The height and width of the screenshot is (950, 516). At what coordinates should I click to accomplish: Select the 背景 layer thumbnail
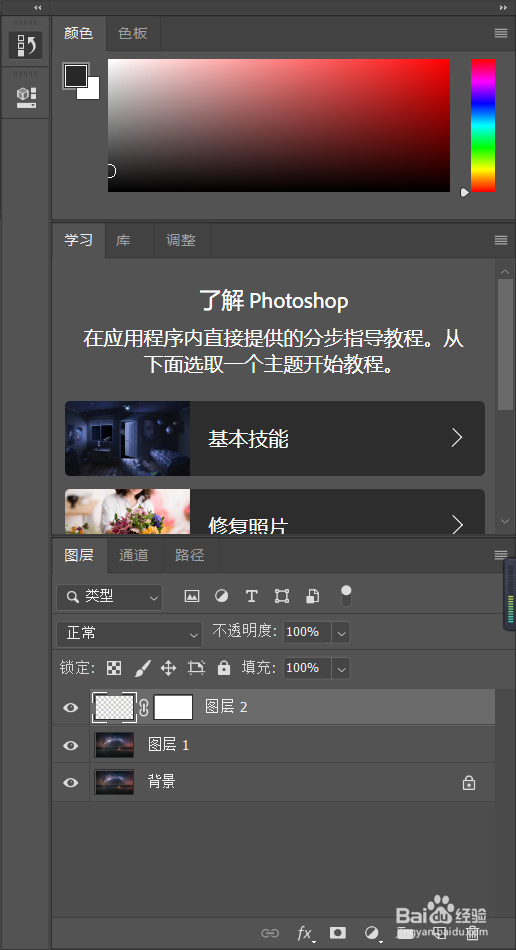tap(114, 783)
